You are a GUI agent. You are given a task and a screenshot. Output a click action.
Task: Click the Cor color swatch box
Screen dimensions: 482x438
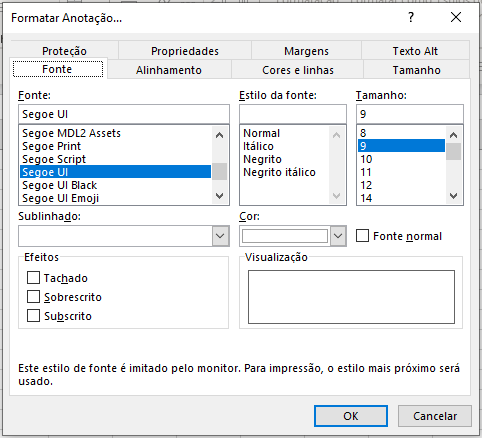click(285, 236)
